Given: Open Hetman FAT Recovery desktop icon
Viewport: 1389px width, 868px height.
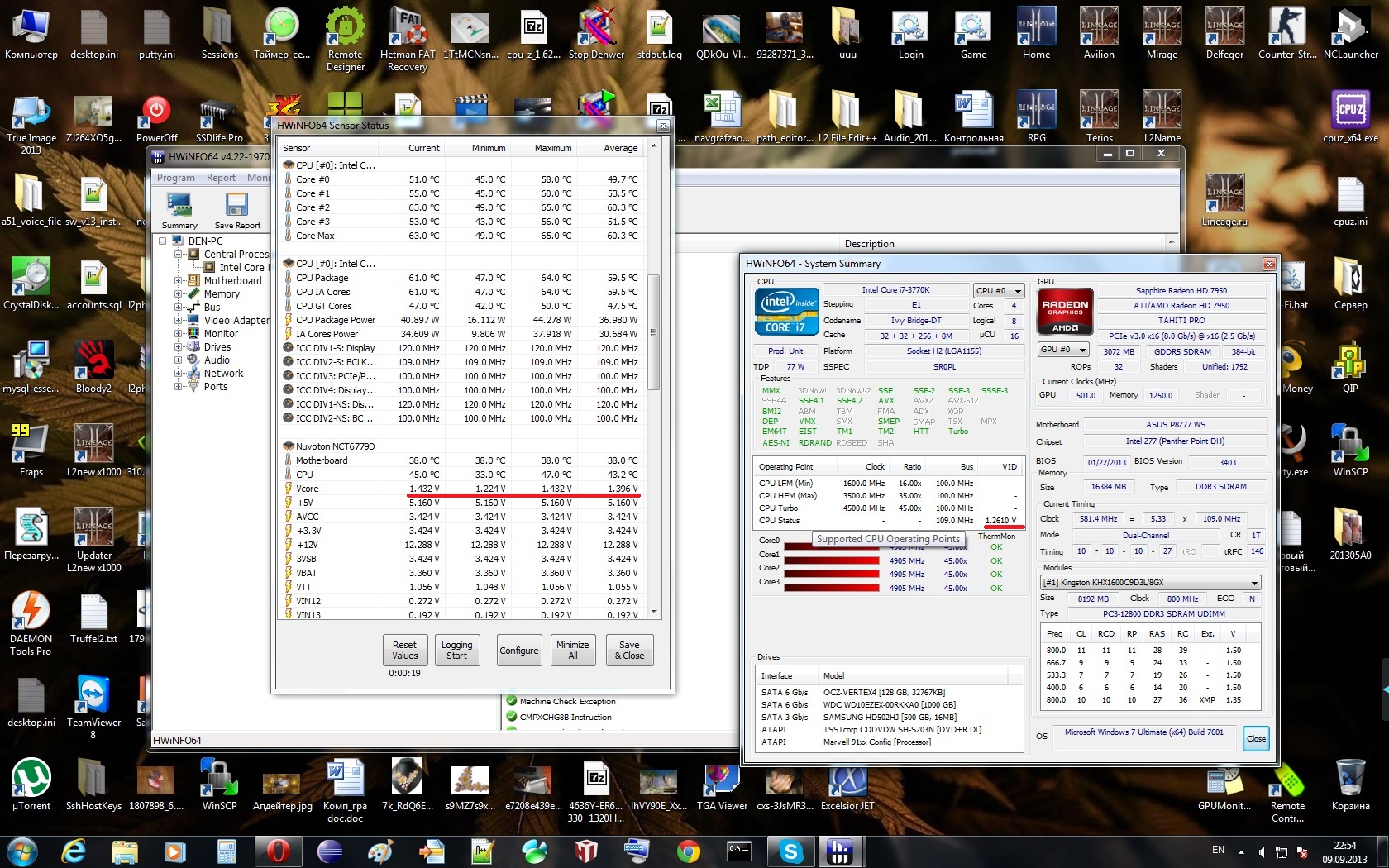Looking at the screenshot, I should [408, 40].
